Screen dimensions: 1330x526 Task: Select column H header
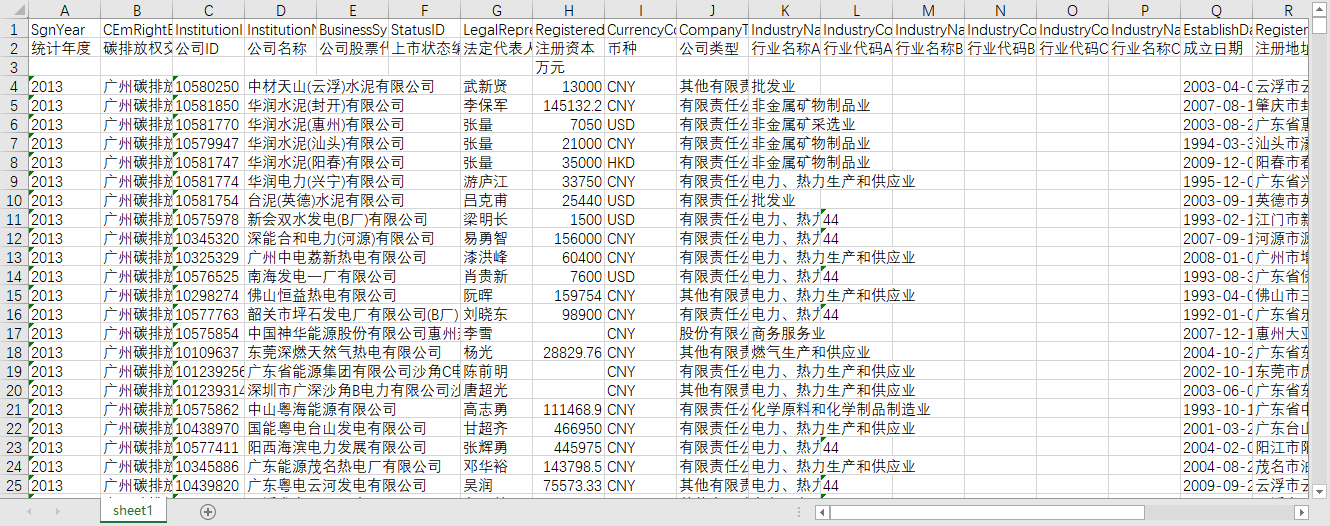569,9
